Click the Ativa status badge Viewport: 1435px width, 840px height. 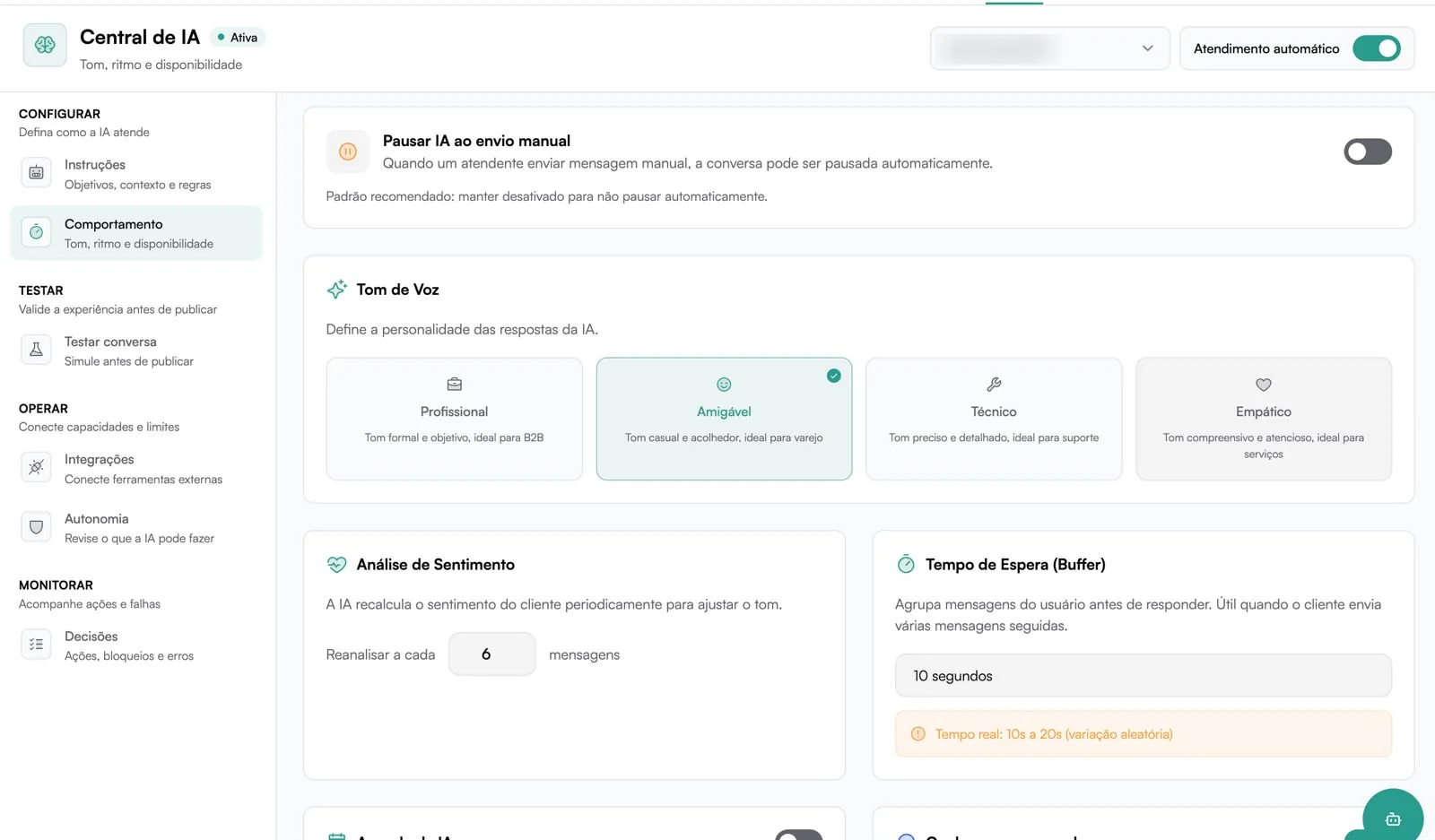[x=238, y=38]
